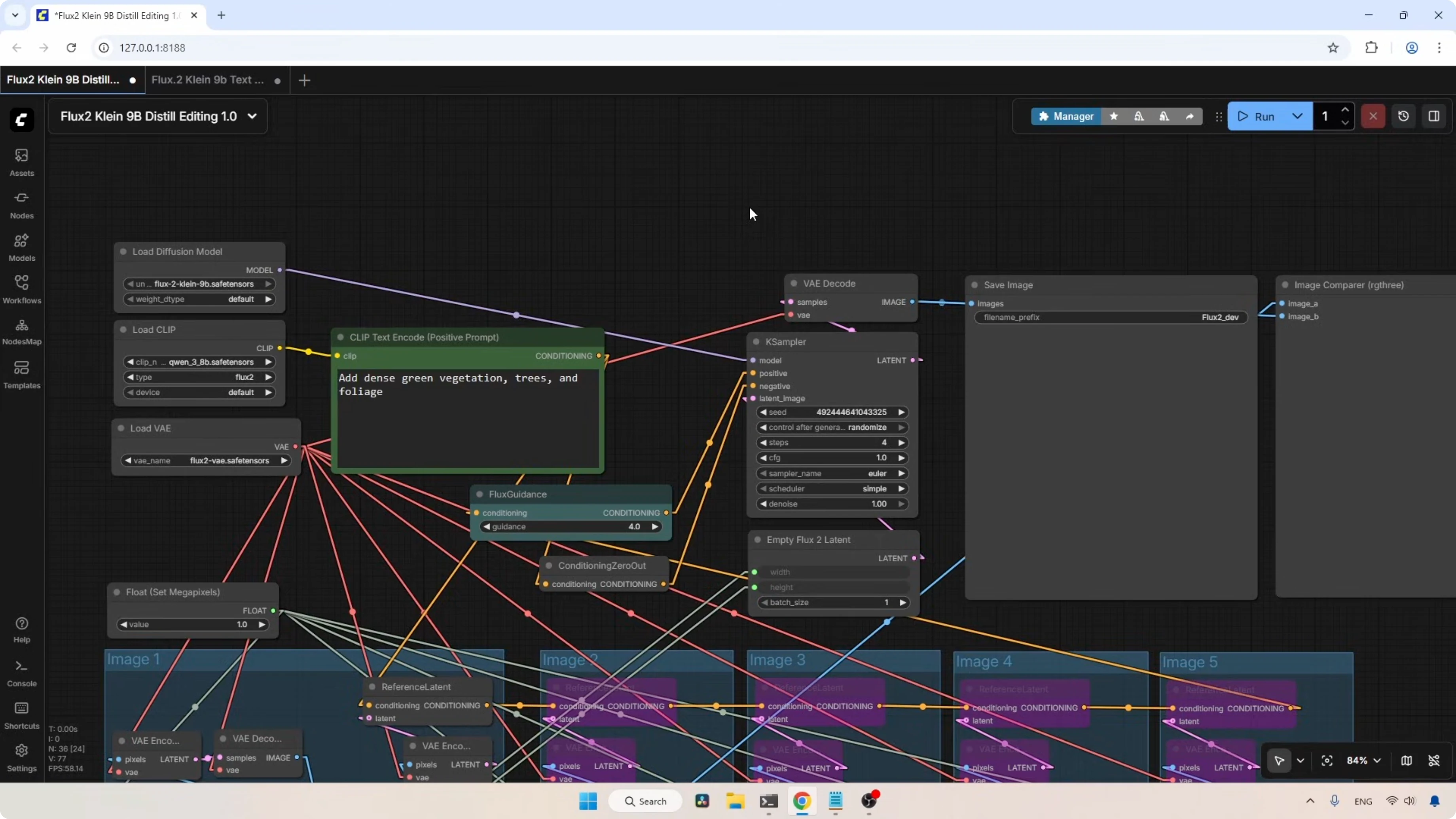The width and height of the screenshot is (1456, 819).
Task: Switch to Flux.2 Klein 9b Text tab
Action: pos(208,80)
